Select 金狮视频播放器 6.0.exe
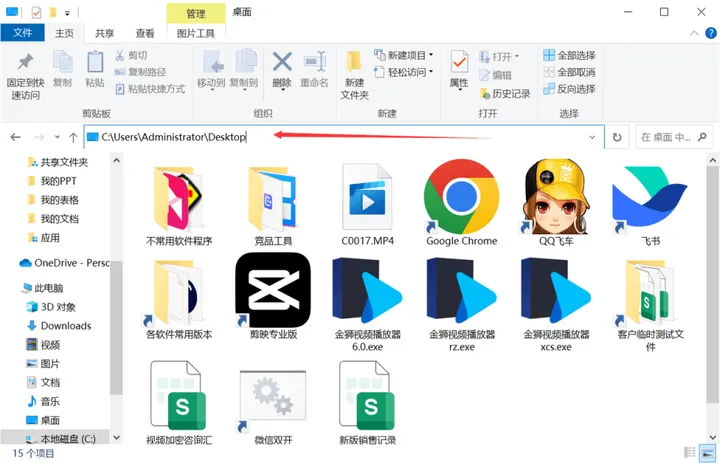This screenshot has width=720, height=463. [367, 304]
